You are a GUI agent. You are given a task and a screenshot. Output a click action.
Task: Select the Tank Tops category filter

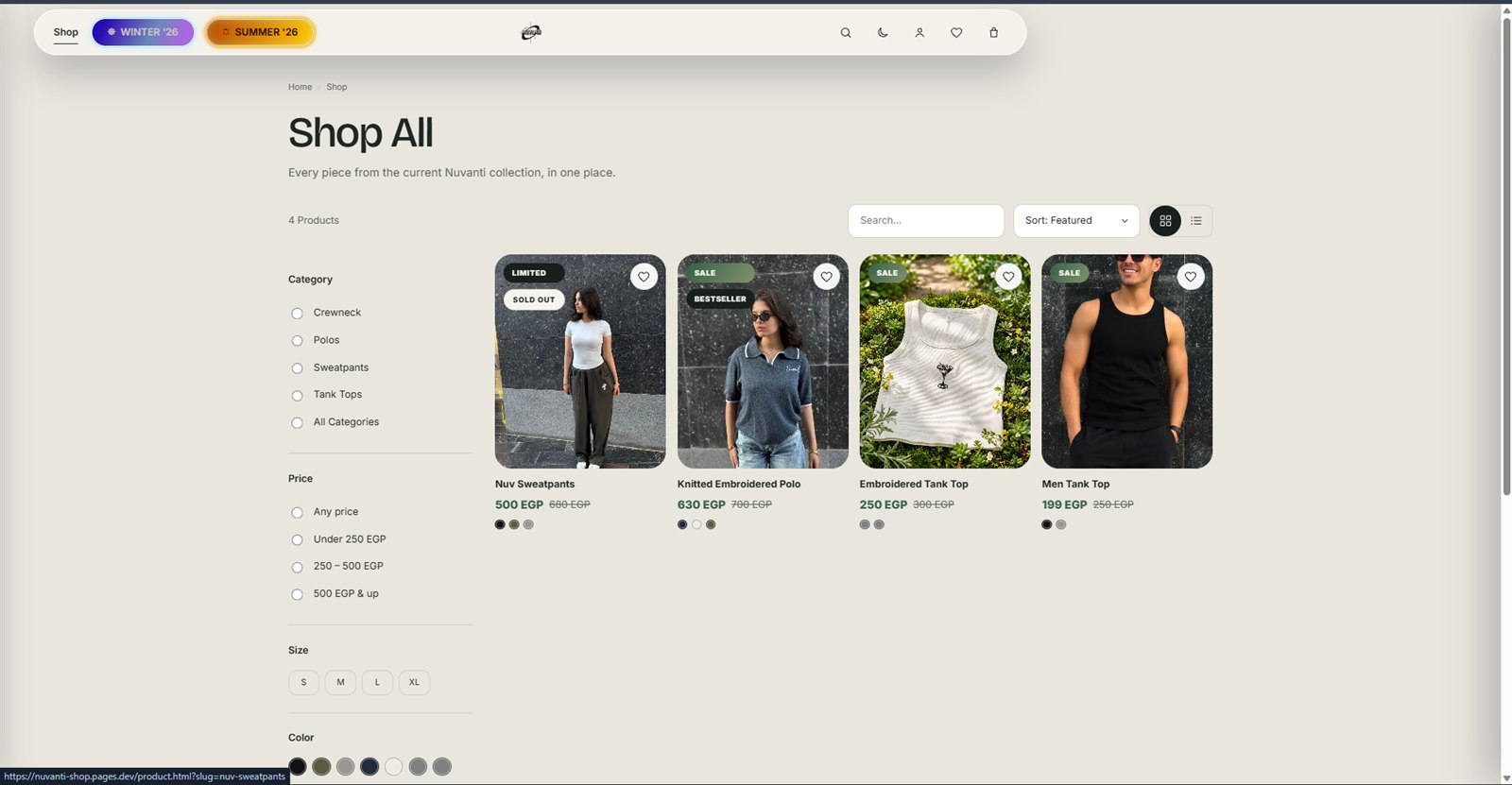click(x=297, y=395)
